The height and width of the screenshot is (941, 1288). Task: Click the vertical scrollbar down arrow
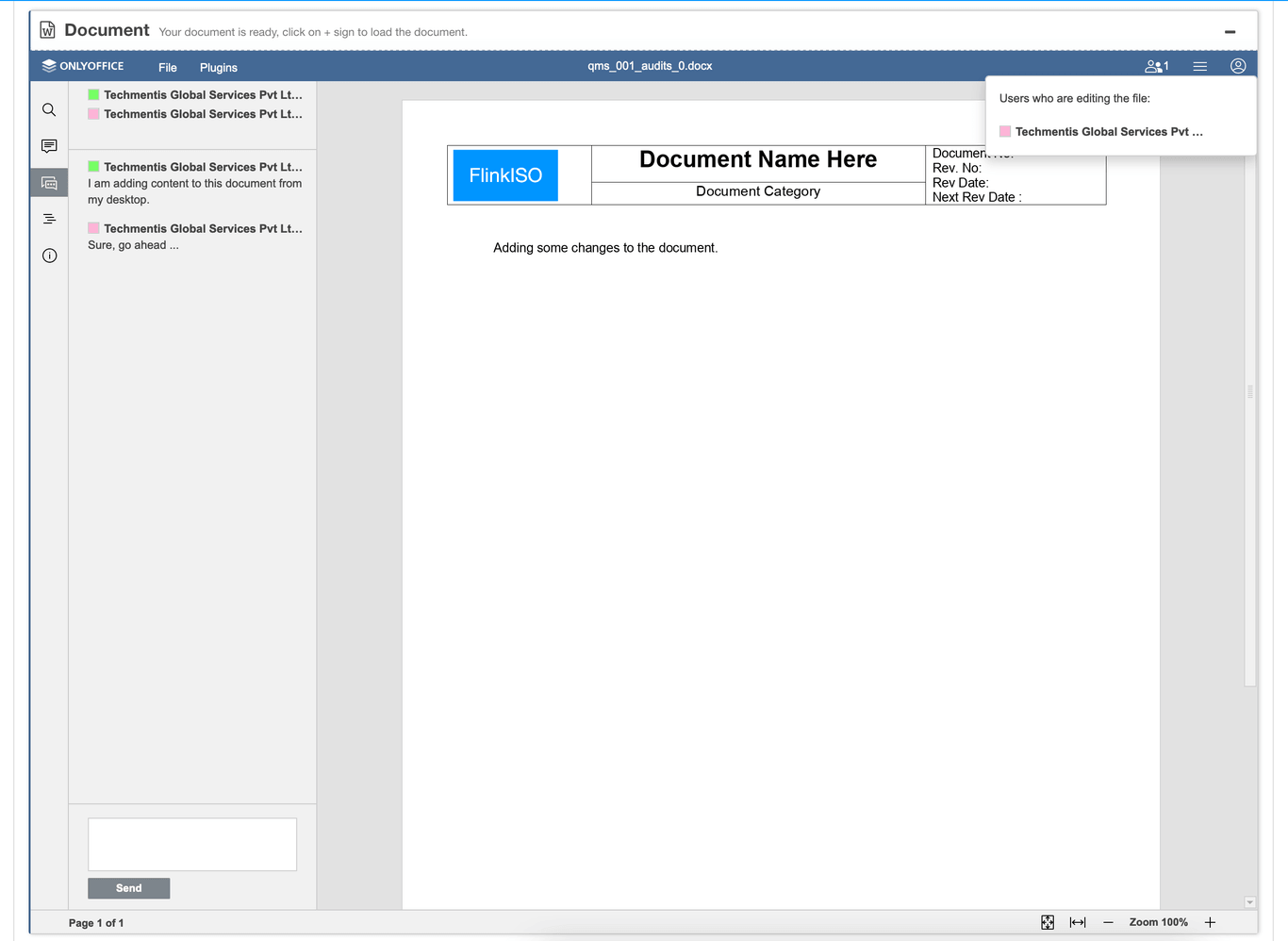click(x=1249, y=902)
